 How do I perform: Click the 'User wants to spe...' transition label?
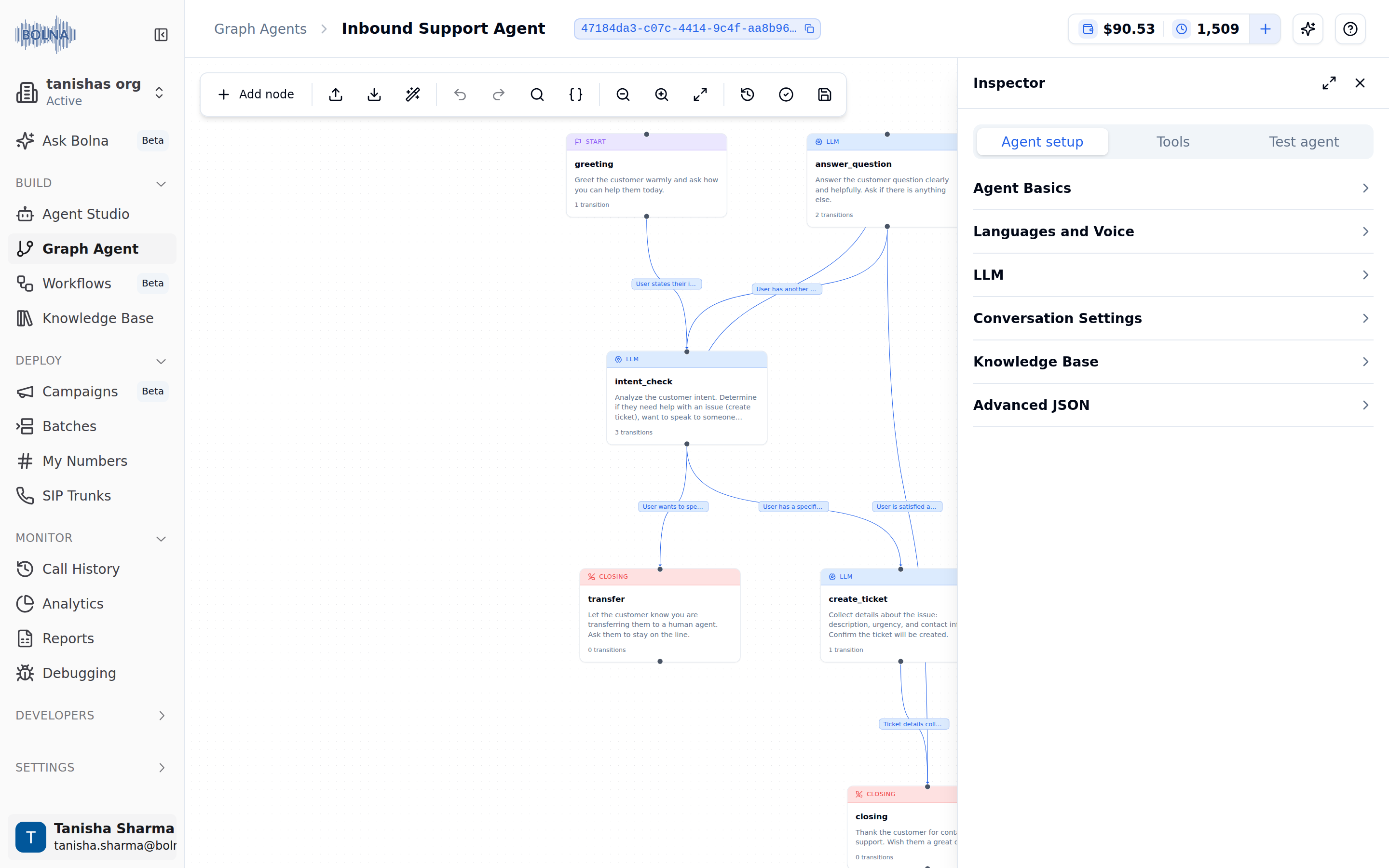(x=673, y=506)
